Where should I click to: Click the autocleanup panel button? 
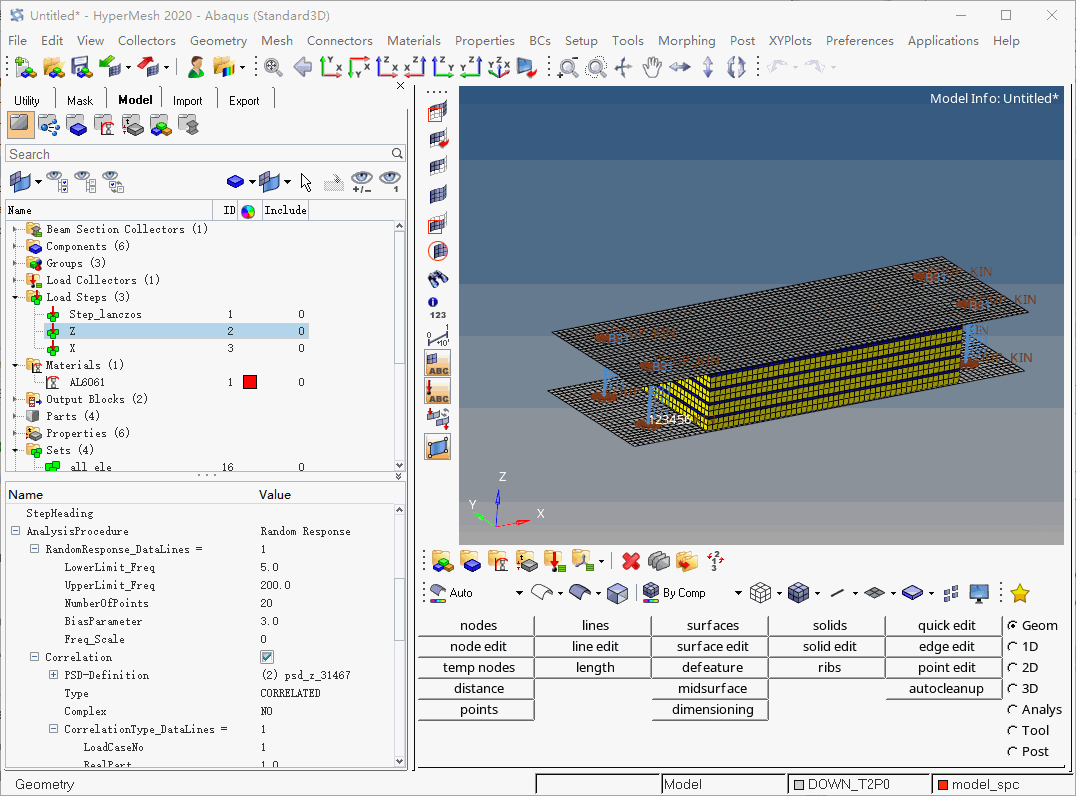click(x=946, y=688)
